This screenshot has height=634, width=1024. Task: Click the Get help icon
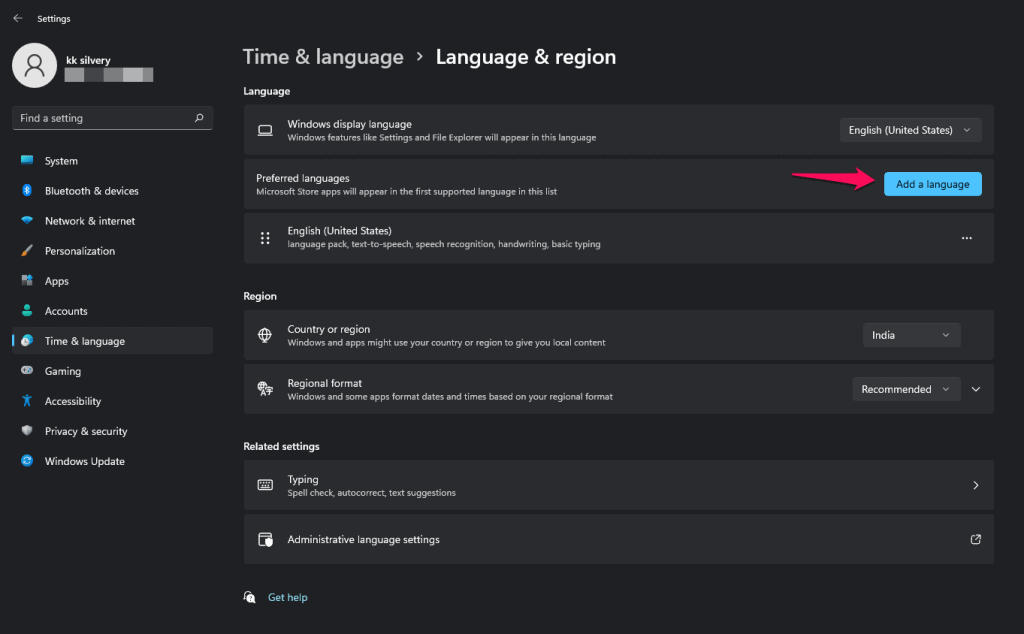250,597
